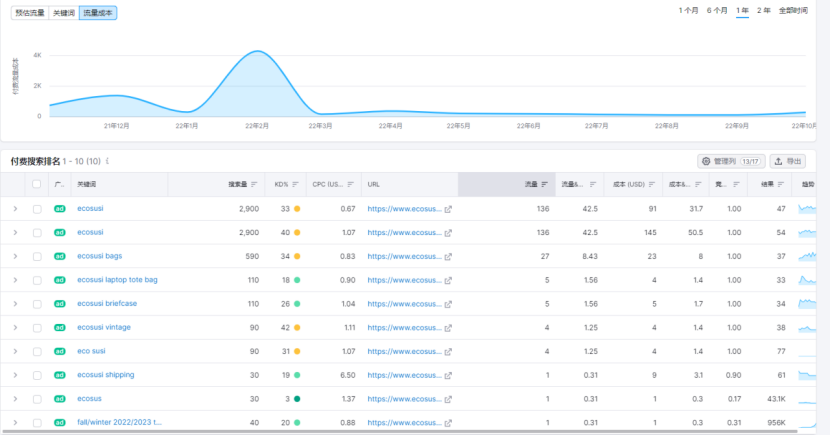This screenshot has height=435, width=831.
Task: Click trend sparkline thumbnail for ecosusi shipping
Action: click(812, 375)
